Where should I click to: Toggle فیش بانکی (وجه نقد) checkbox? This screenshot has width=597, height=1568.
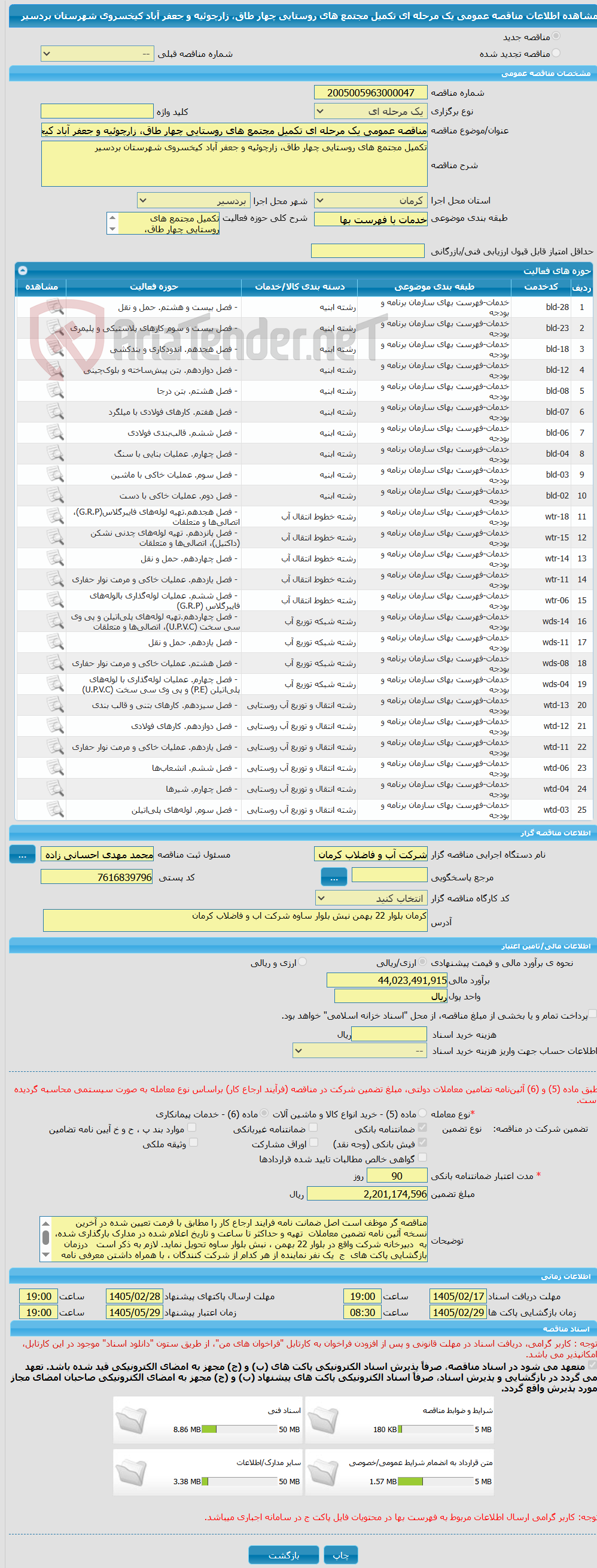point(422,1143)
